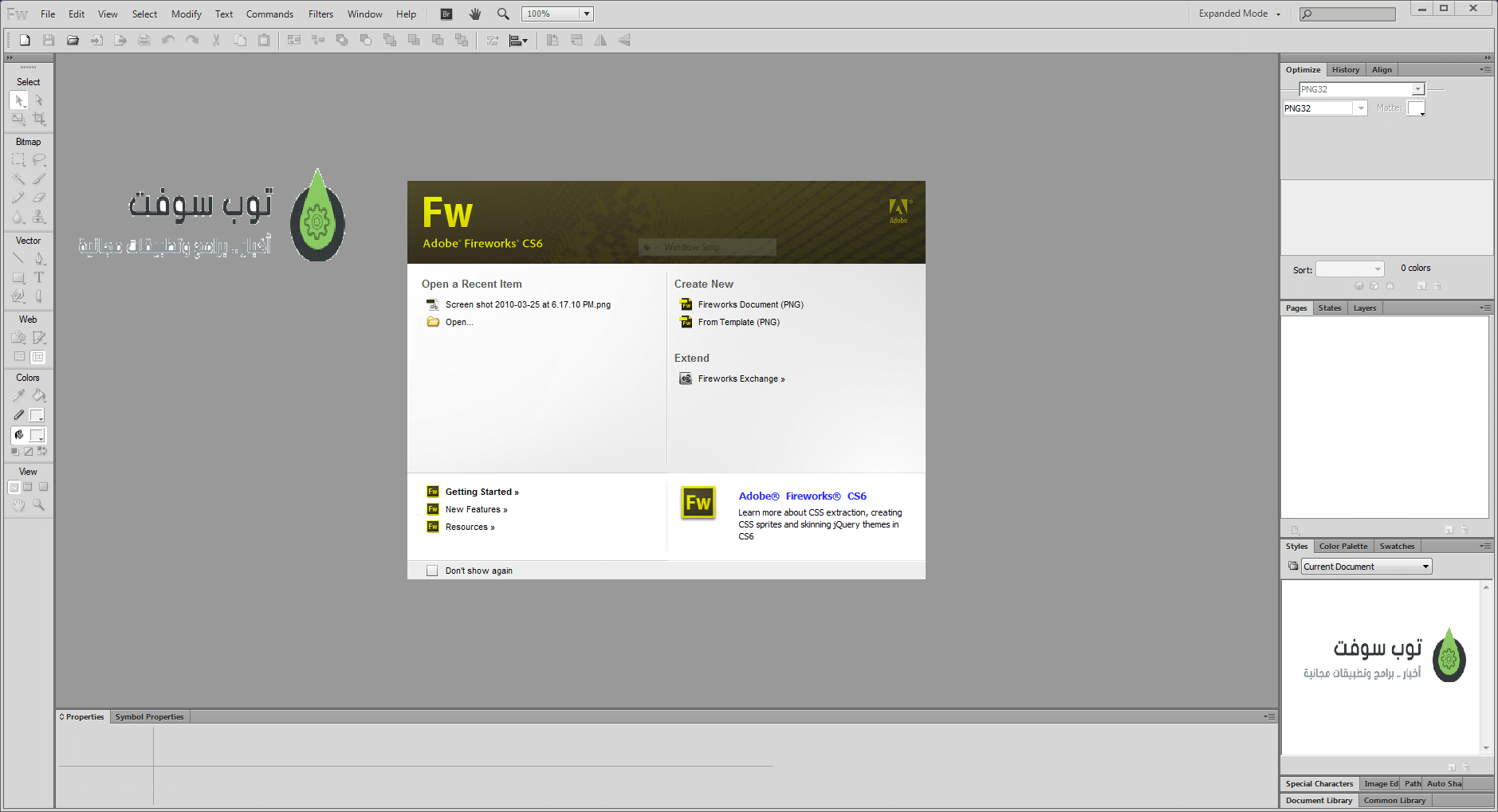Screen dimensions: 1498x812
Task: Open the Filters menu
Action: pyautogui.click(x=321, y=14)
